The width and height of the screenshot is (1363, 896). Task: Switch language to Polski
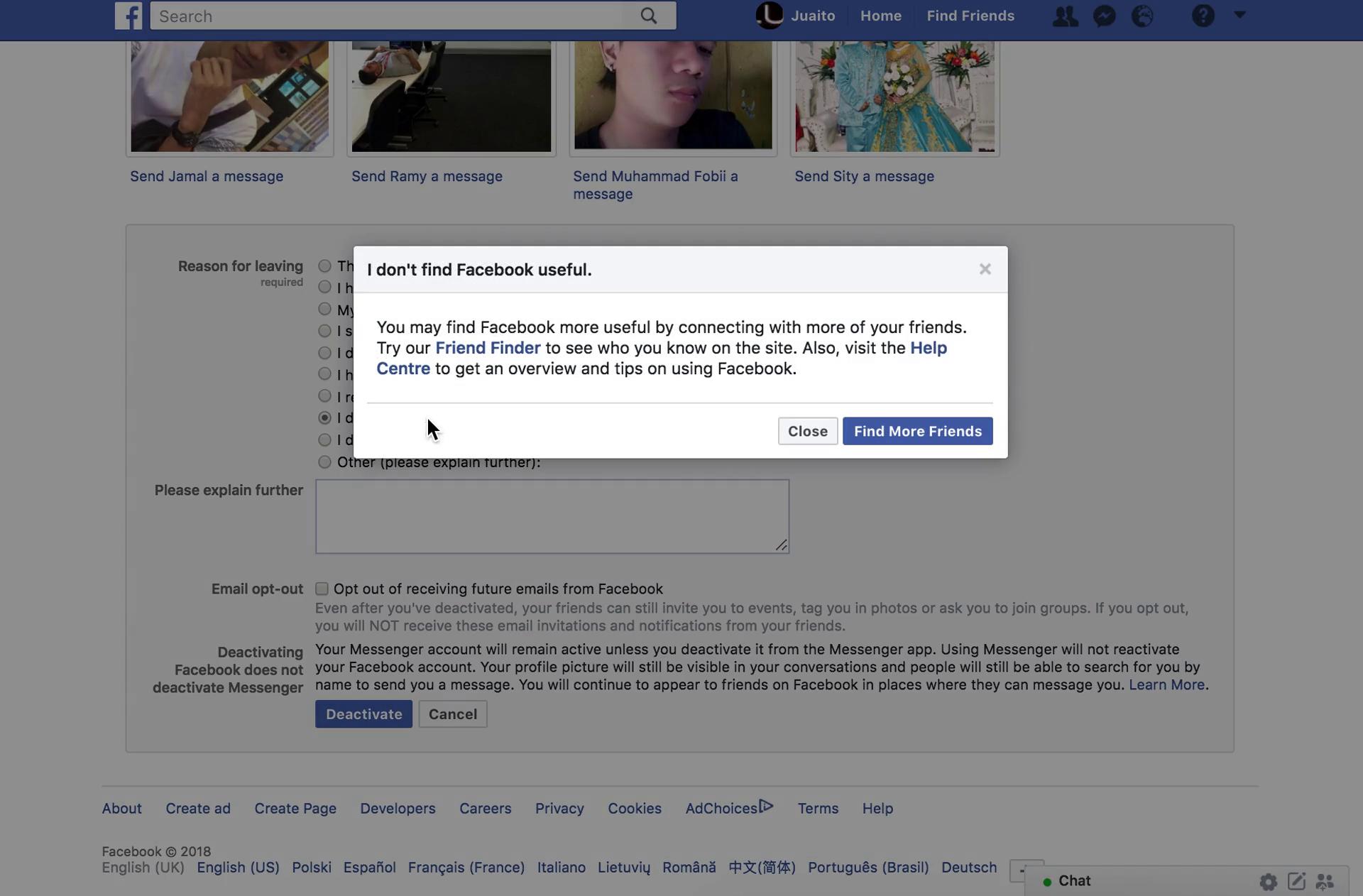click(312, 868)
